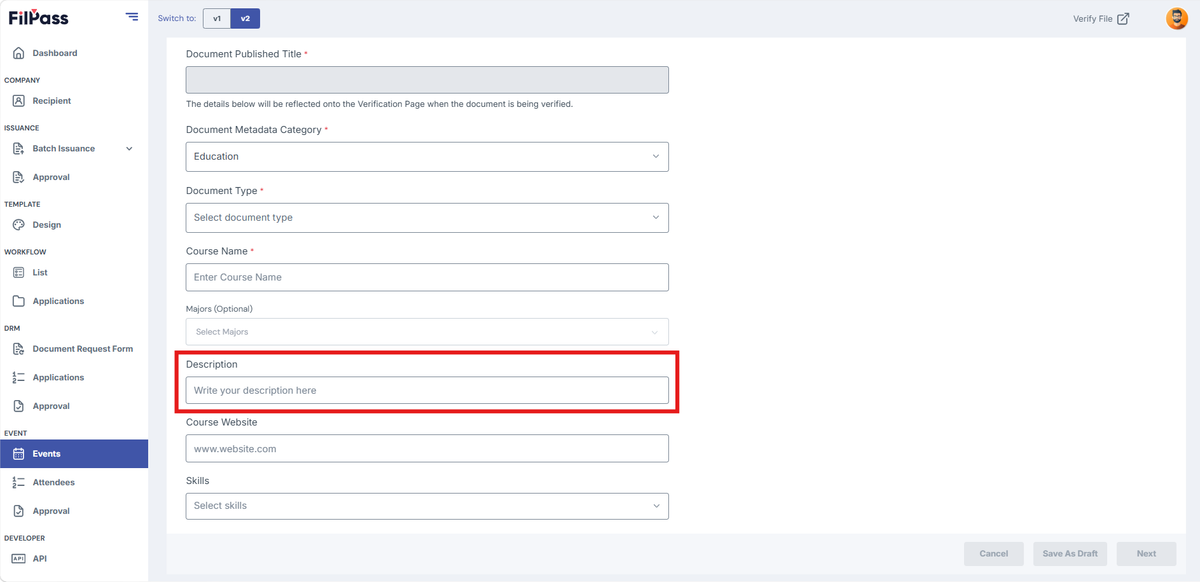The width and height of the screenshot is (1200, 582).
Task: Click the Verify File external link icon
Action: pyautogui.click(x=1123, y=18)
